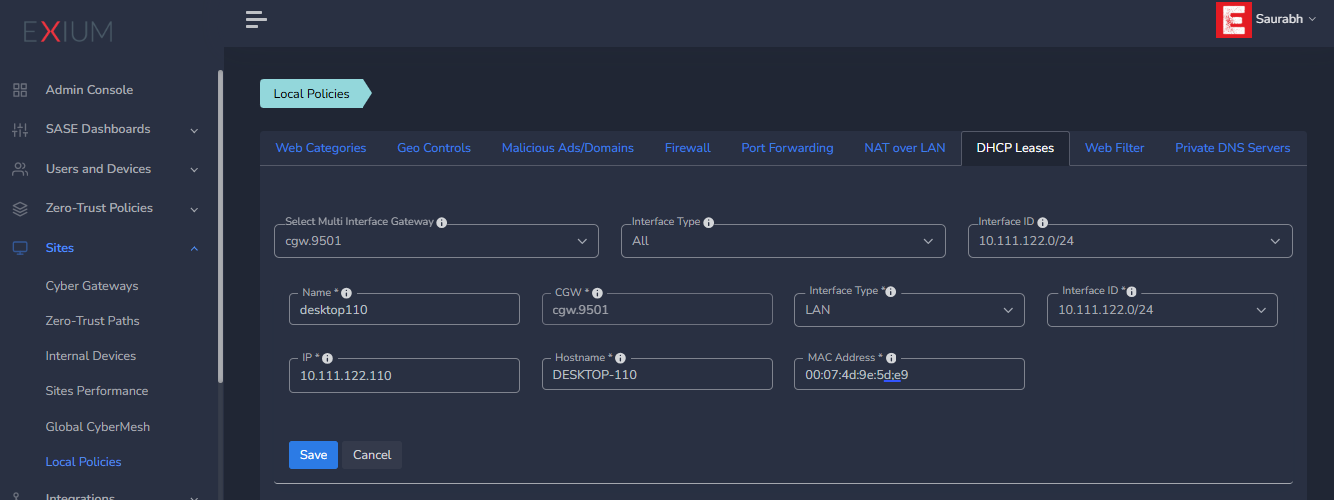This screenshot has height=500, width=1334.
Task: Click the Sites monitor icon
Action: click(x=20, y=248)
